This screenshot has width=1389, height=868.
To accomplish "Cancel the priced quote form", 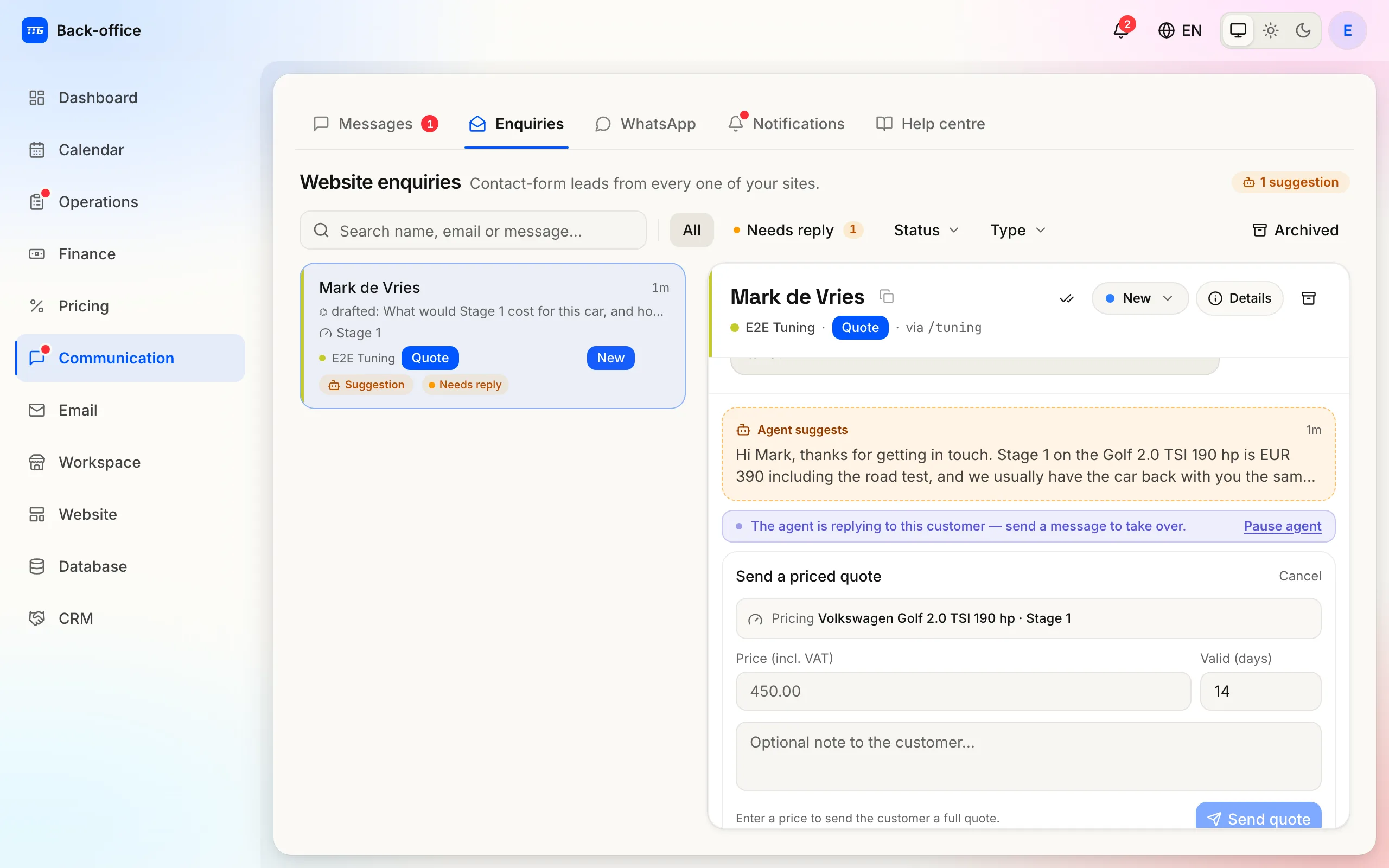I will click(1299, 576).
